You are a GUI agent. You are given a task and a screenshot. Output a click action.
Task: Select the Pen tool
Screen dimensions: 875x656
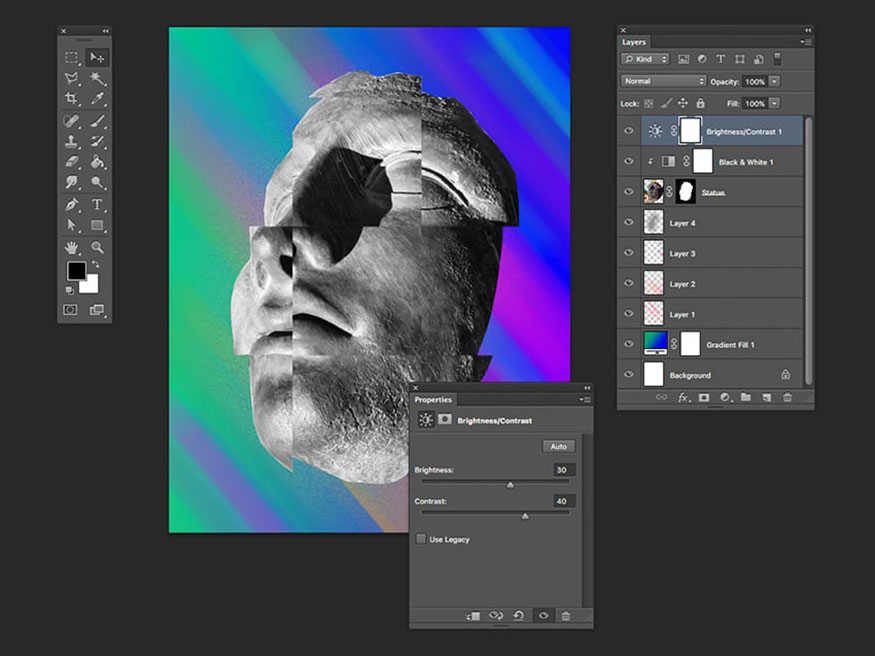click(x=71, y=205)
